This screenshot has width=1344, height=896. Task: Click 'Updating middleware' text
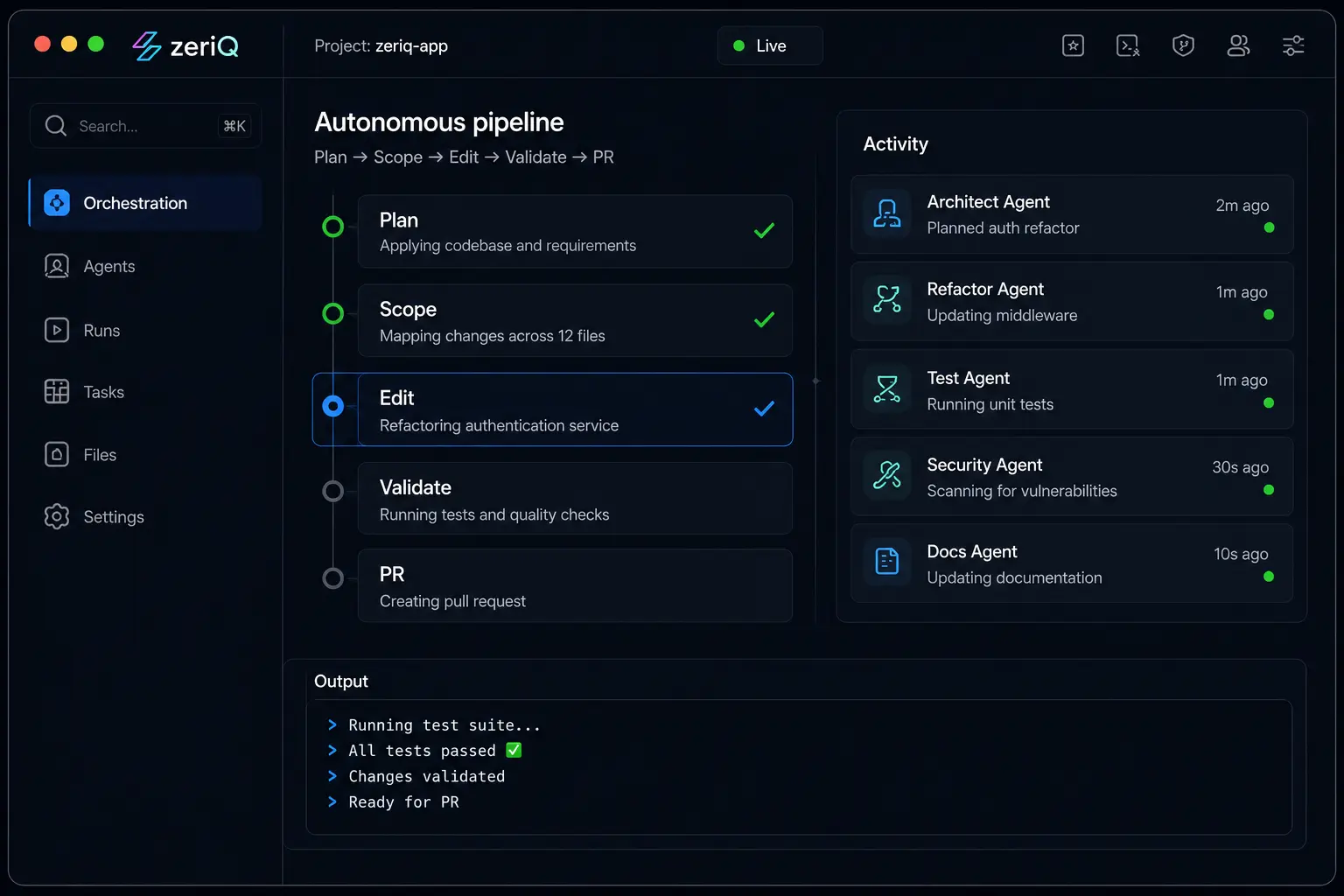click(x=1002, y=315)
